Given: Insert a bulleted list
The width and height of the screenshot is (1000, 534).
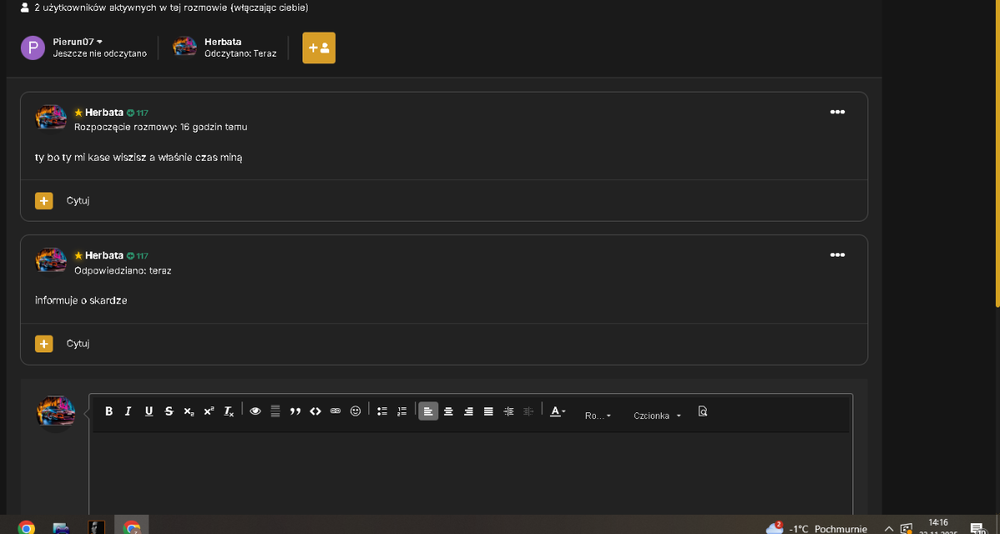Looking at the screenshot, I should [382, 412].
